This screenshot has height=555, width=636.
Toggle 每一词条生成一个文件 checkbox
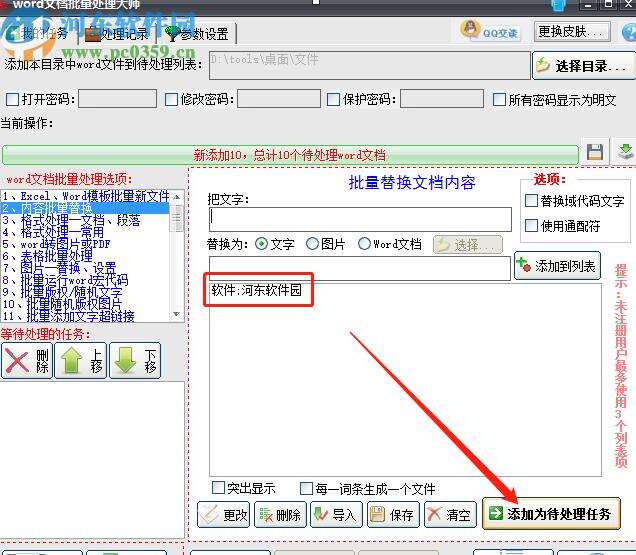(x=306, y=488)
